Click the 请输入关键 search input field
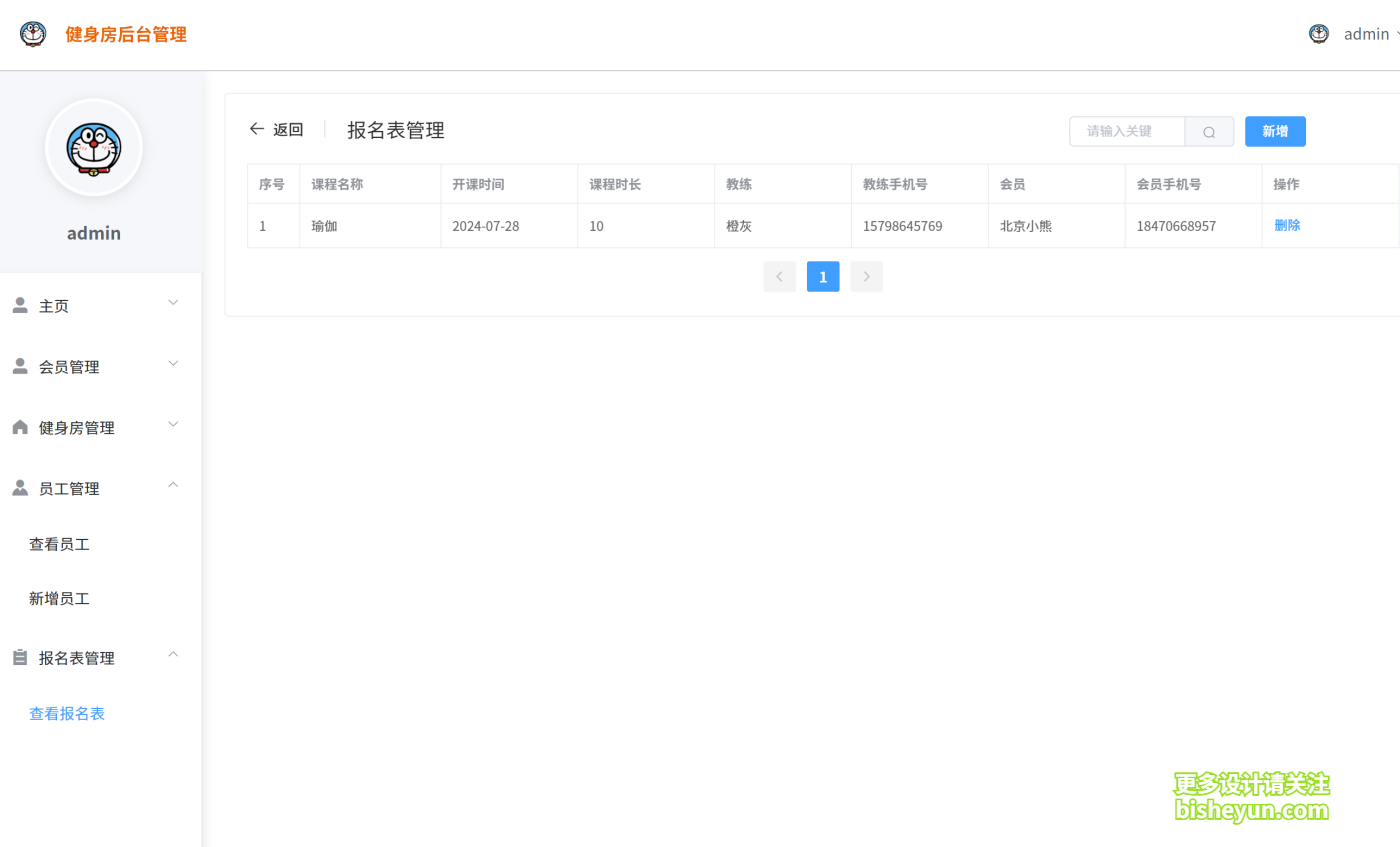Viewport: 1400px width, 847px height. (1127, 131)
